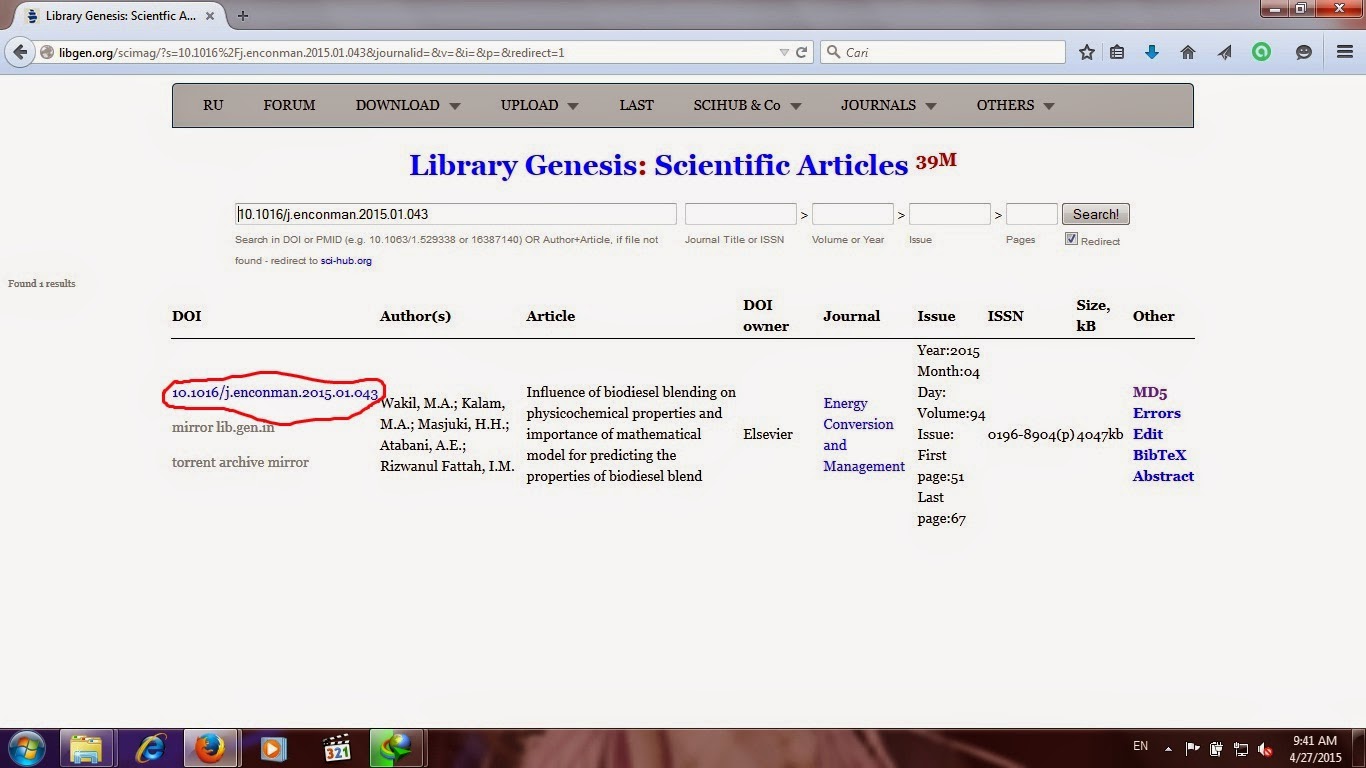Select the RU menu item
Screen dimensions: 1366x768
[x=213, y=105]
